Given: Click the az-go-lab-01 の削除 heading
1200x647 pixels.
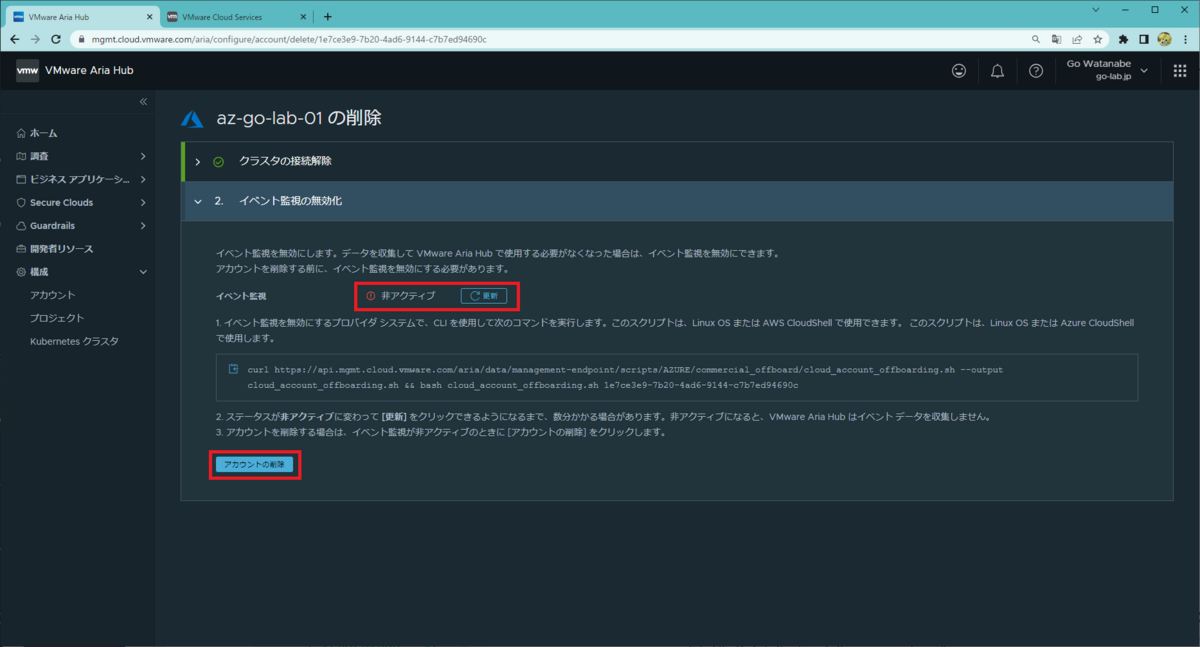Looking at the screenshot, I should (x=299, y=118).
